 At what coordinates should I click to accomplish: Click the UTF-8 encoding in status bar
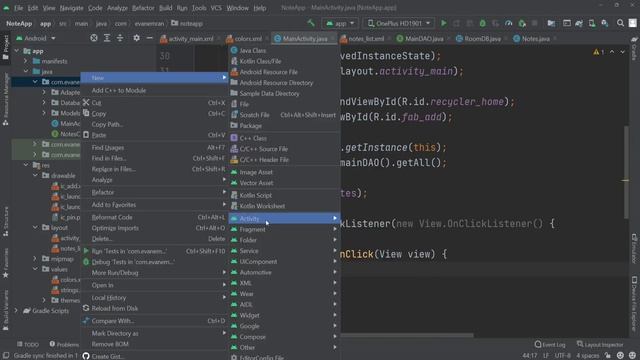pyautogui.click(x=562, y=356)
